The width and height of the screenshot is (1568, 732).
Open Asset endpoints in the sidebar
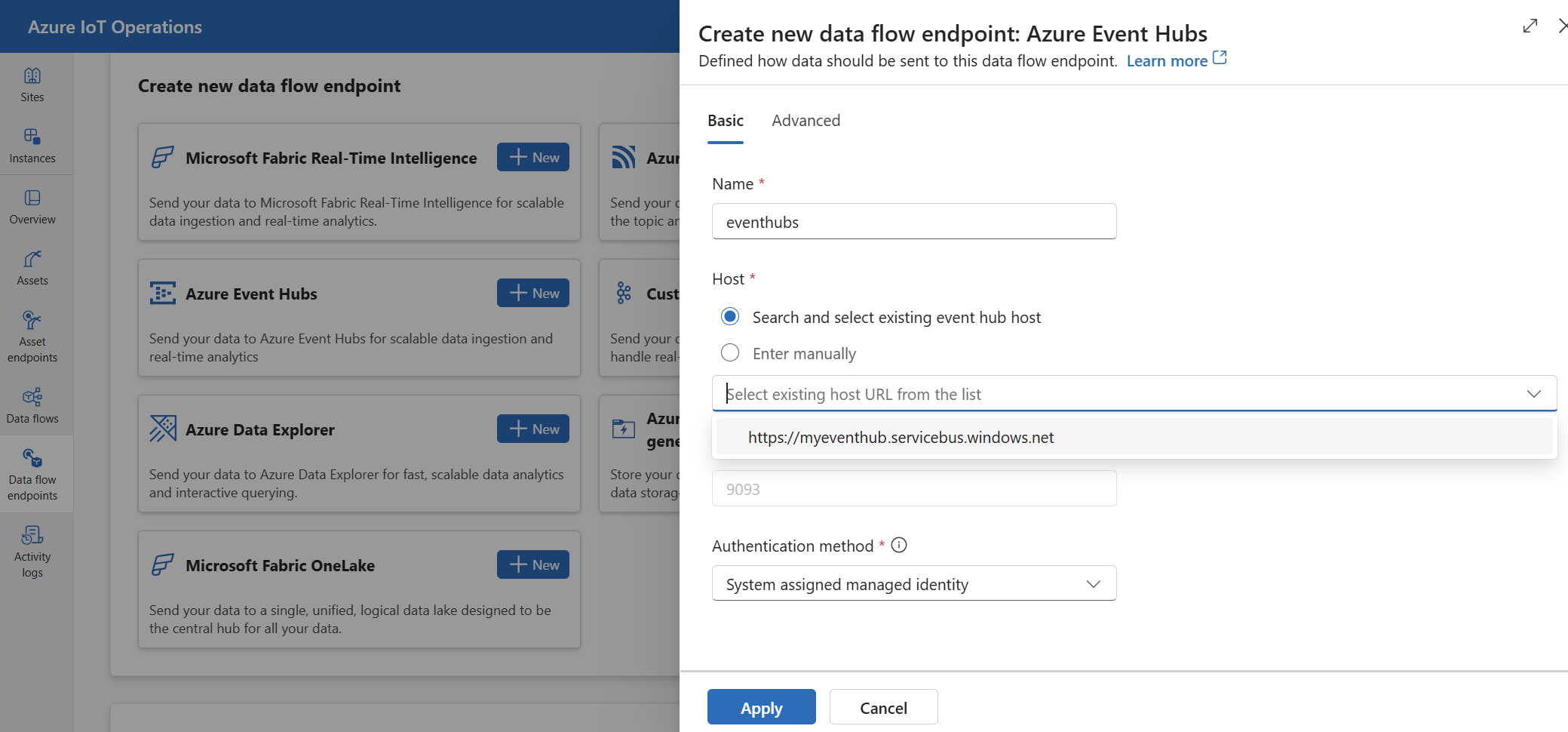coord(32,337)
